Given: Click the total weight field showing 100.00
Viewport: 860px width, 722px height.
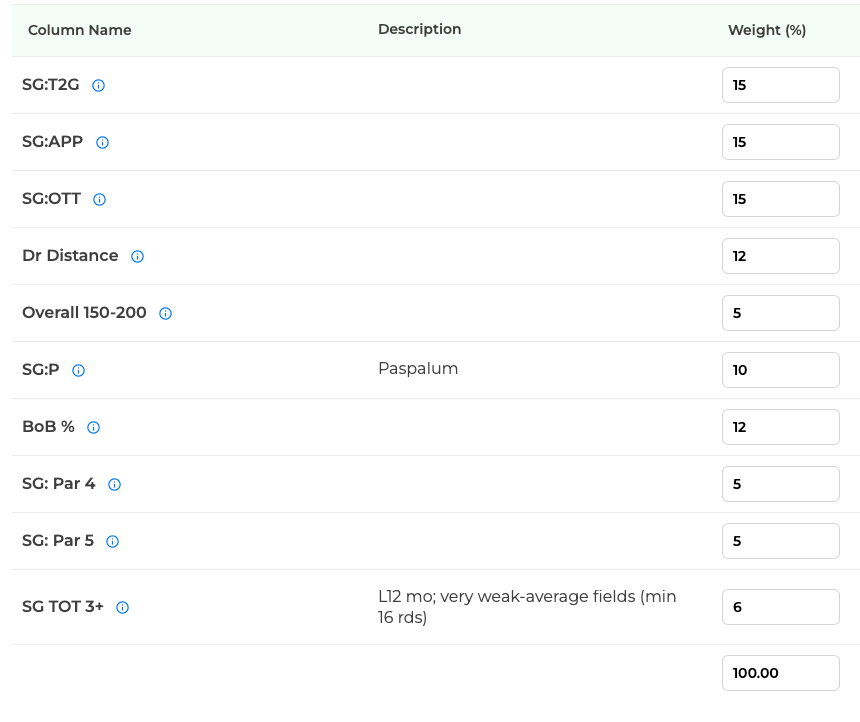Looking at the screenshot, I should [x=780, y=673].
